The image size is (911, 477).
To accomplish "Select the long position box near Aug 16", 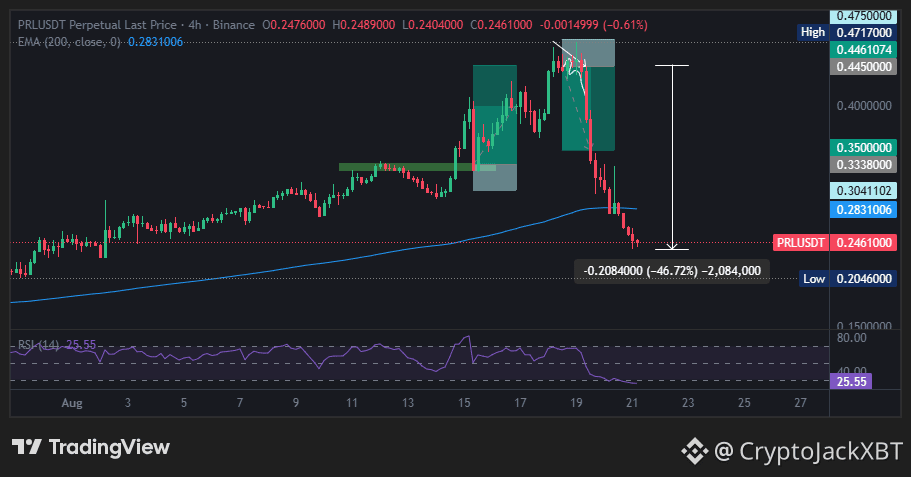I will 494,128.
